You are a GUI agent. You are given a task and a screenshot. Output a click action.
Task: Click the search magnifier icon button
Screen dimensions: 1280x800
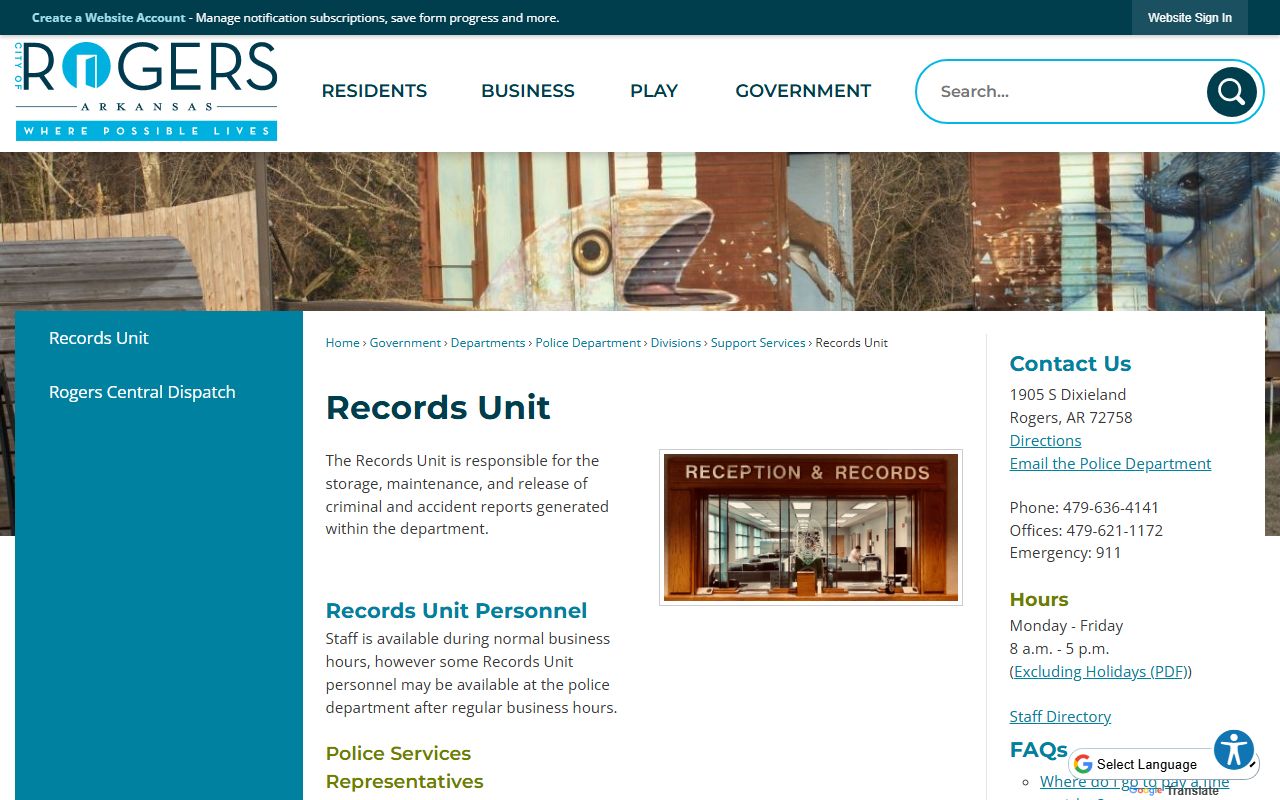click(1231, 92)
